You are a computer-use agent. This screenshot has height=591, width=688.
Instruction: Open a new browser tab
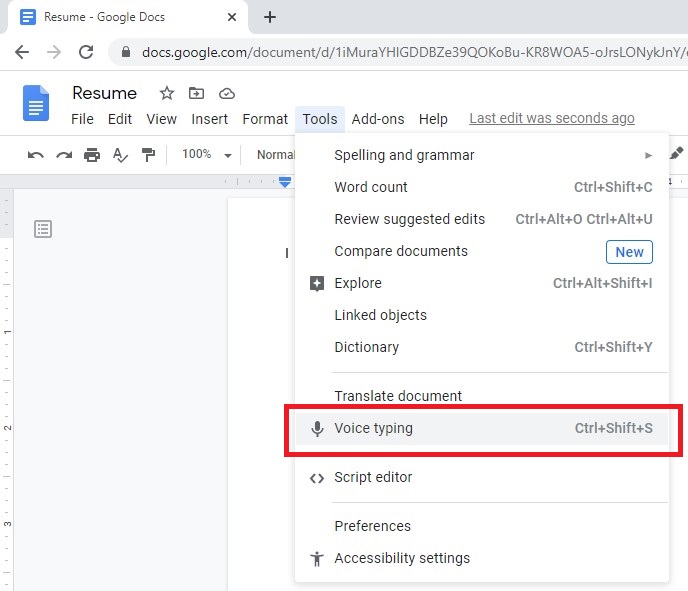(270, 17)
